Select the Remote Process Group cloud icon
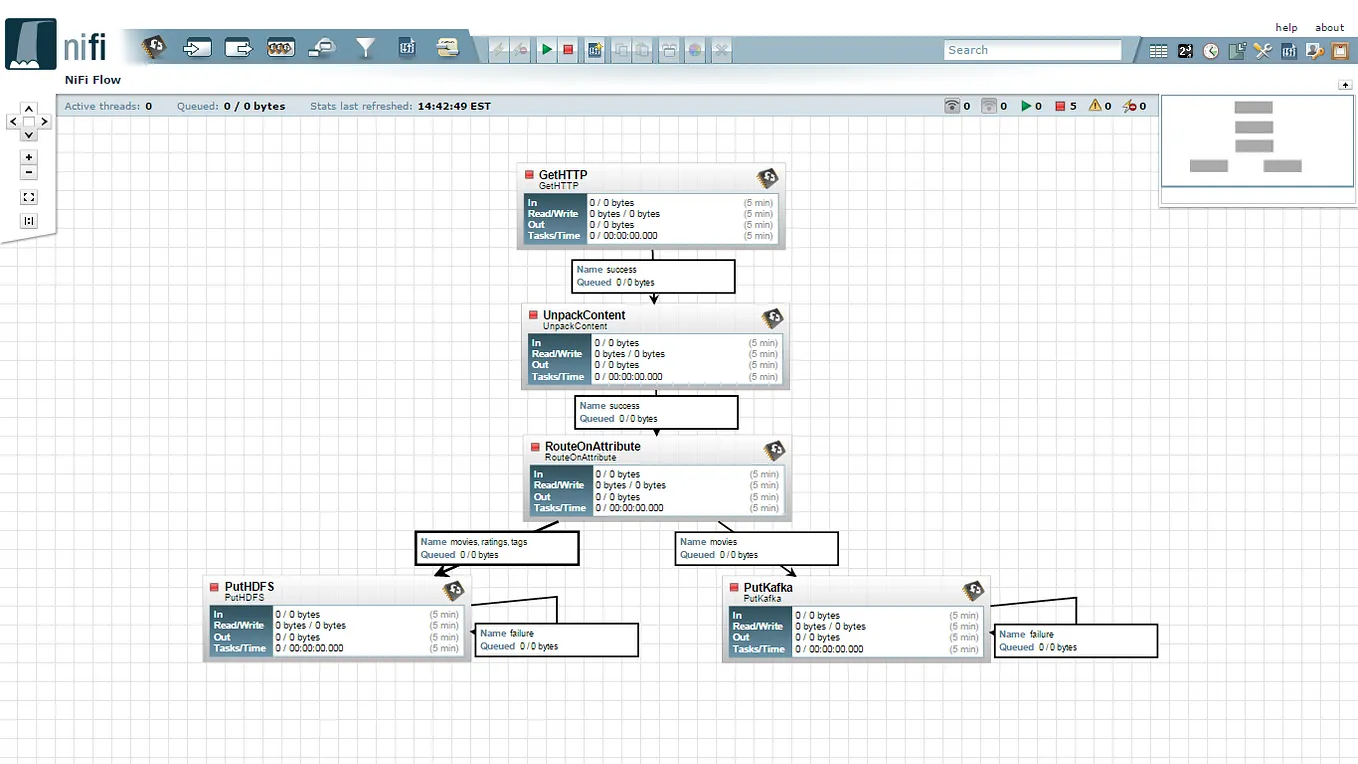The height and width of the screenshot is (764, 1358). click(x=323, y=48)
